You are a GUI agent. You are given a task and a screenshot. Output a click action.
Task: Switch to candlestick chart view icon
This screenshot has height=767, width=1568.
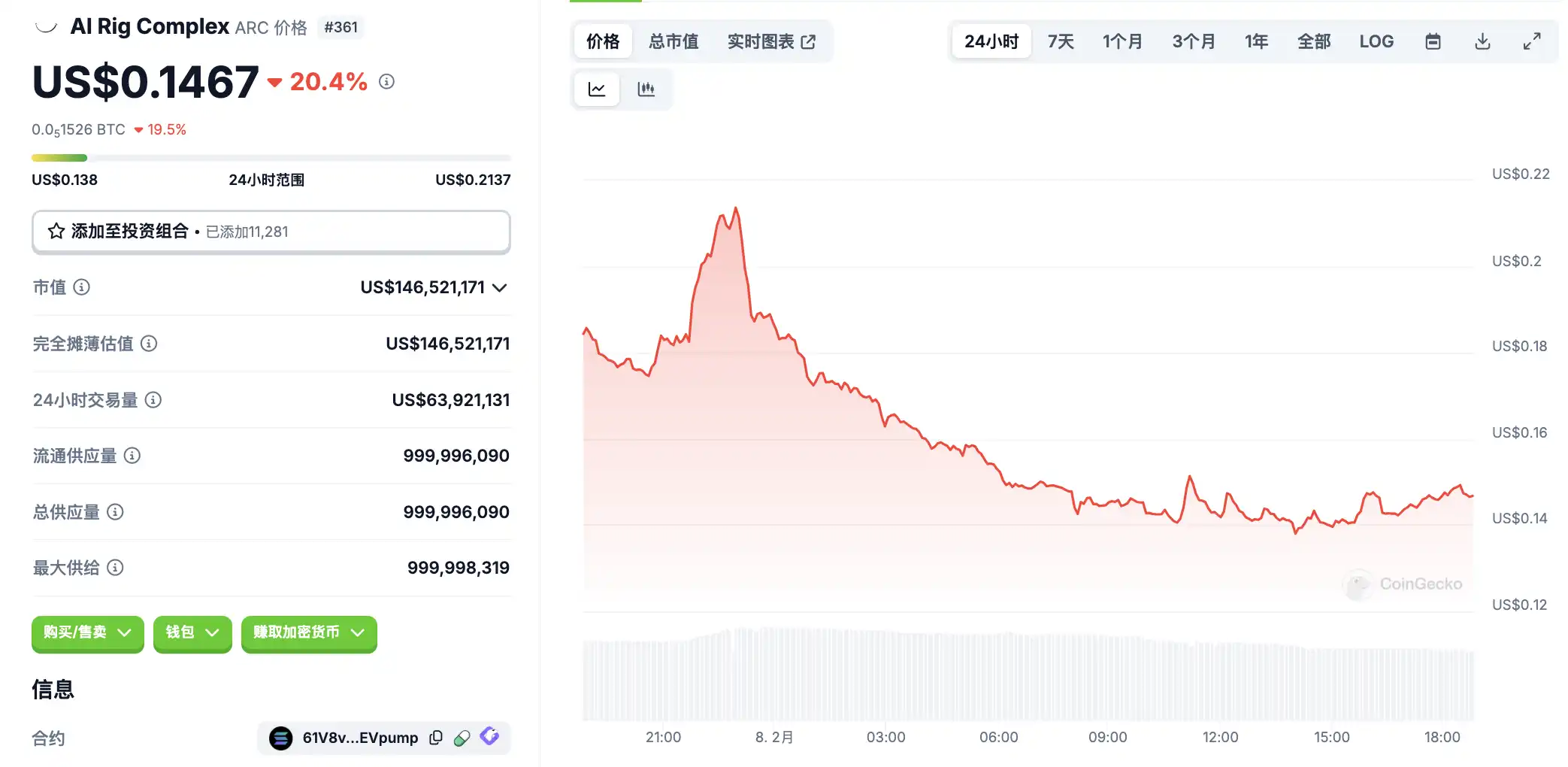click(x=646, y=89)
